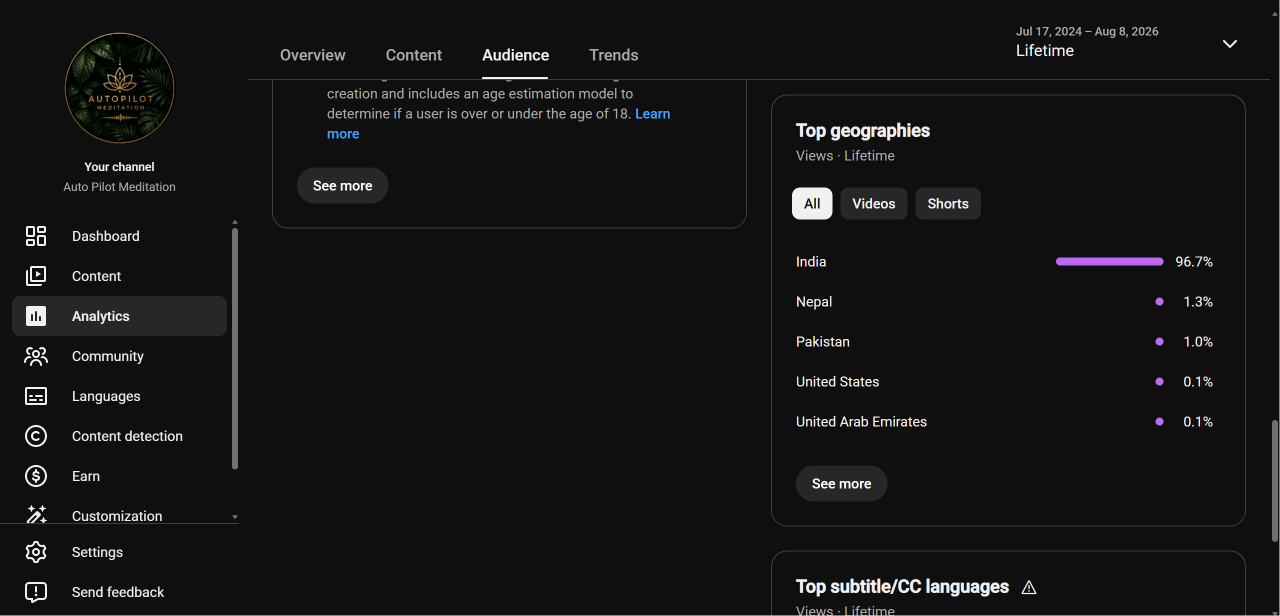Switch to the analytics Content tab
Image resolution: width=1280 pixels, height=616 pixels.
[x=414, y=55]
